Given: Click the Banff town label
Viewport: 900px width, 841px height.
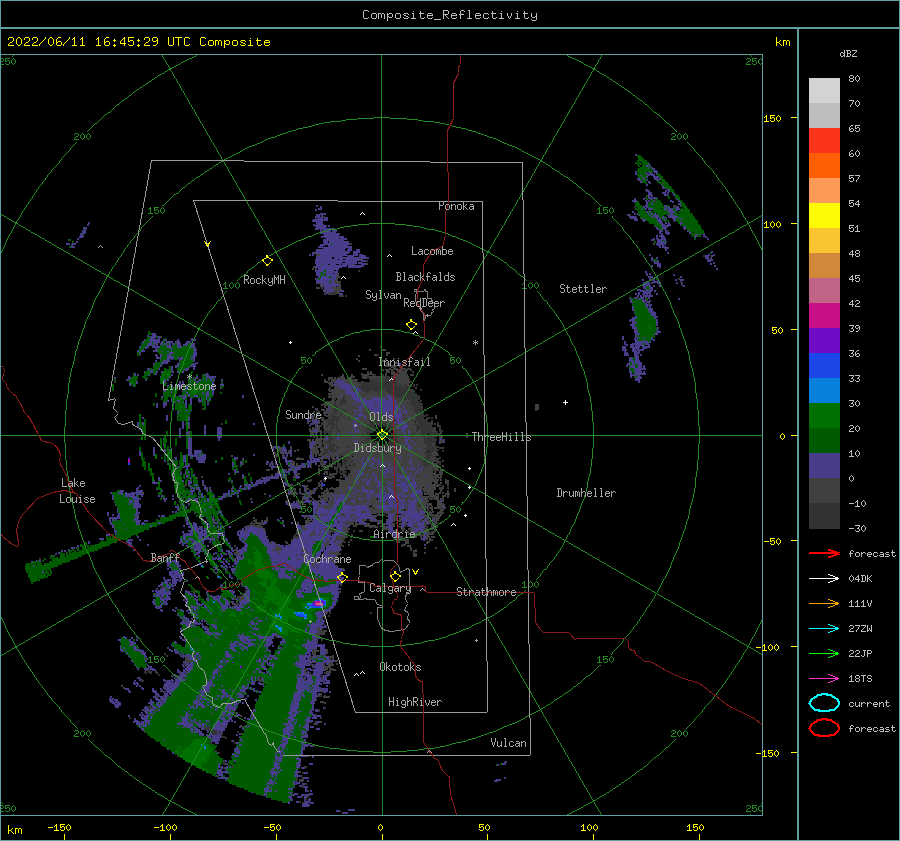Looking at the screenshot, I should click(x=165, y=557).
